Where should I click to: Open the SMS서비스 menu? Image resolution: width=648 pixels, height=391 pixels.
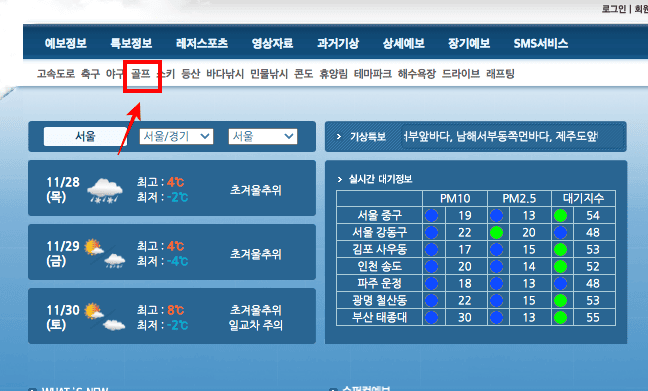(x=541, y=43)
